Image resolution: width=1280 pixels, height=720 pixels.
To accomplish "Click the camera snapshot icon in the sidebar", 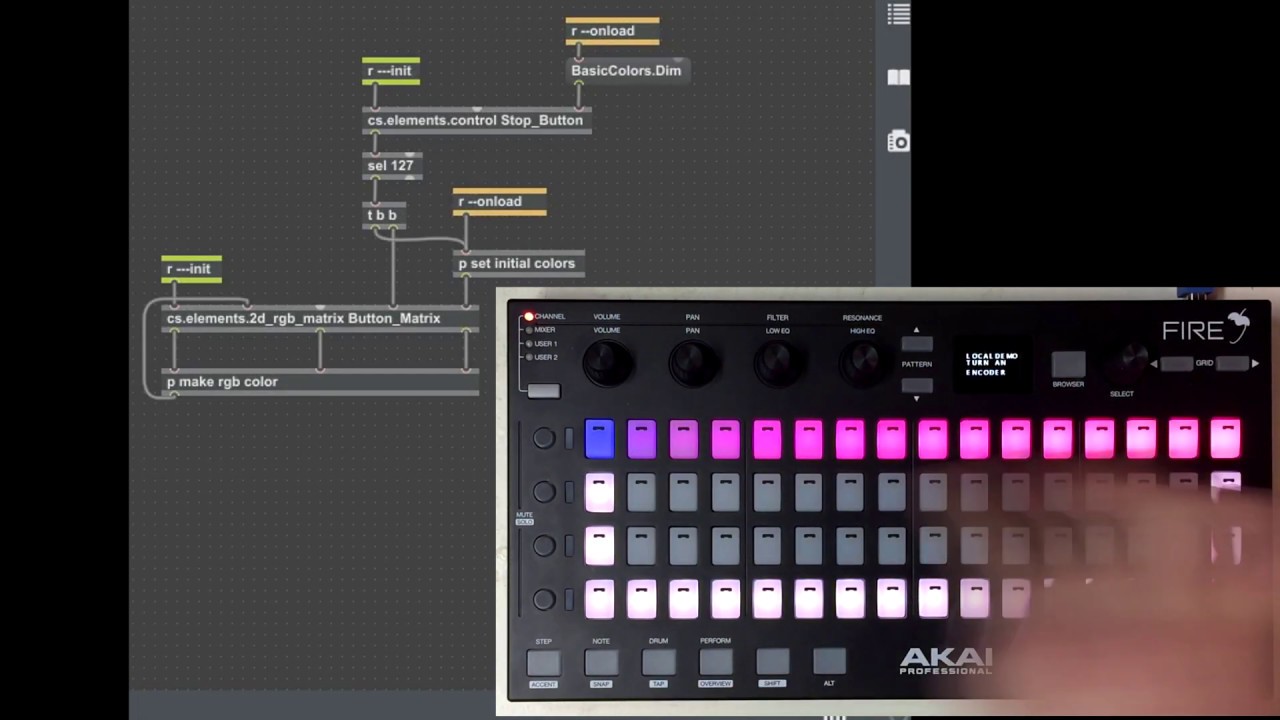I will [898, 141].
